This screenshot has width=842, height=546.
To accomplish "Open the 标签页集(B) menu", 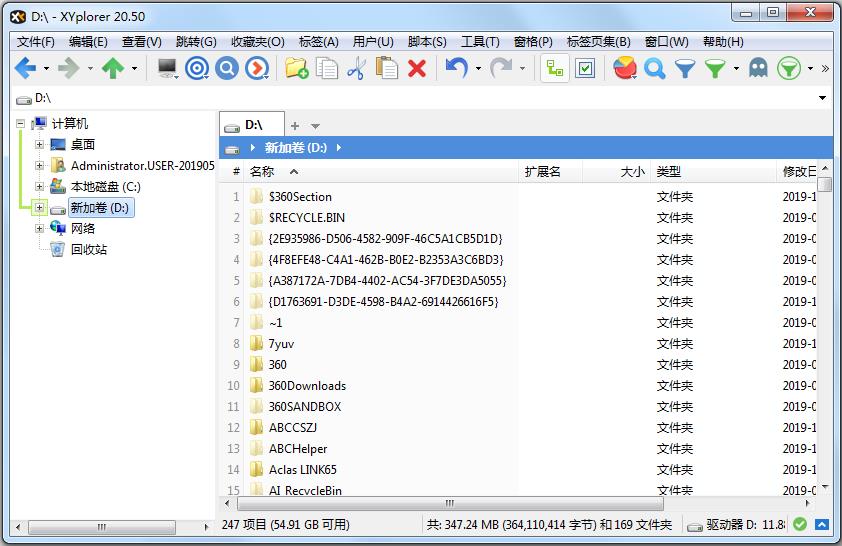I will click(x=598, y=42).
